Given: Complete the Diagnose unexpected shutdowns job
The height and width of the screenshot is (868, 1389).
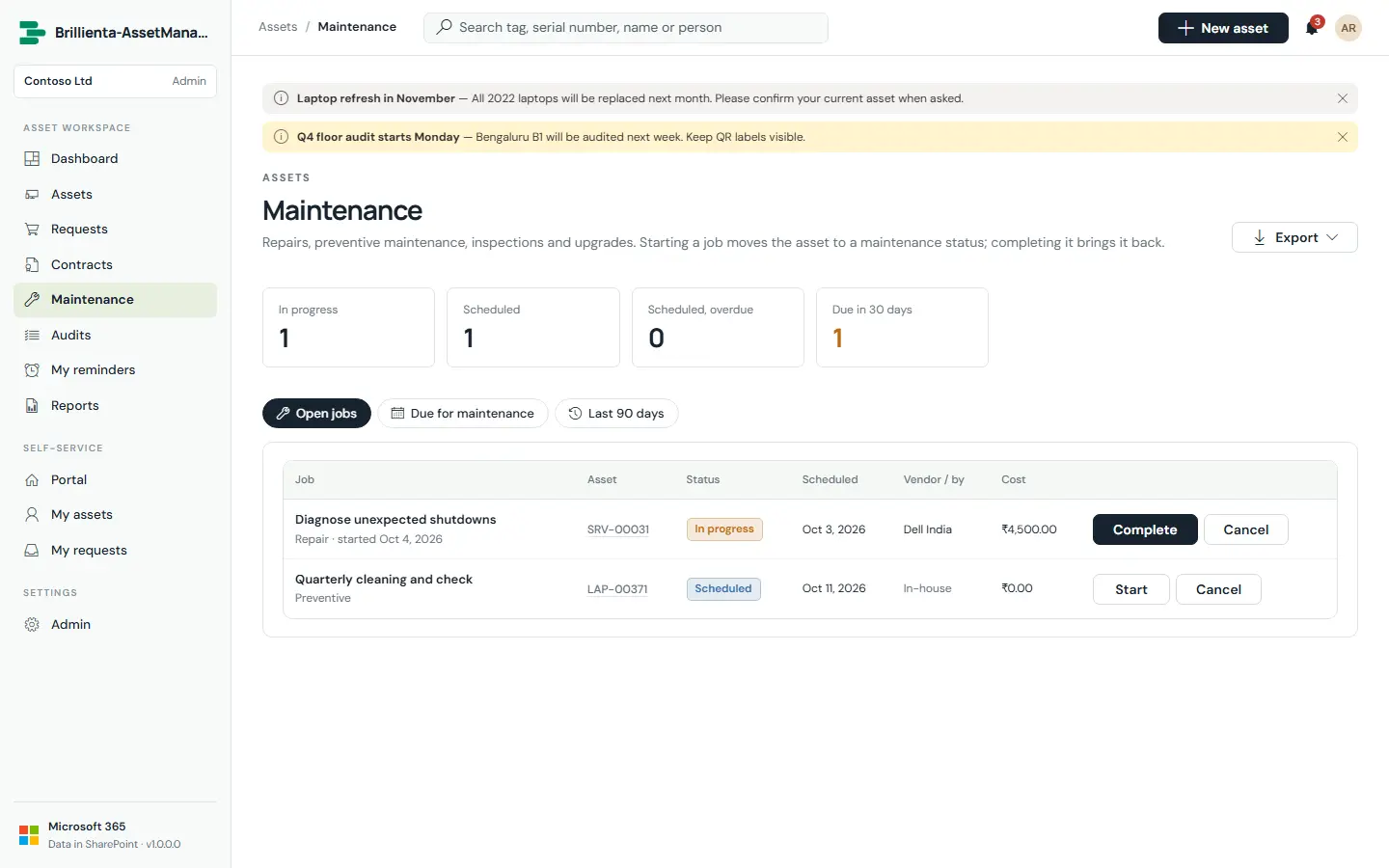Looking at the screenshot, I should [1145, 529].
